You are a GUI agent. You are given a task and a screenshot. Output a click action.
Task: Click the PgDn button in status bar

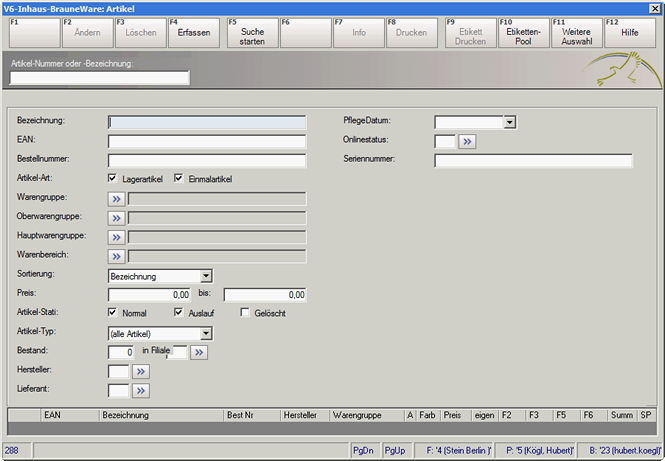[363, 451]
